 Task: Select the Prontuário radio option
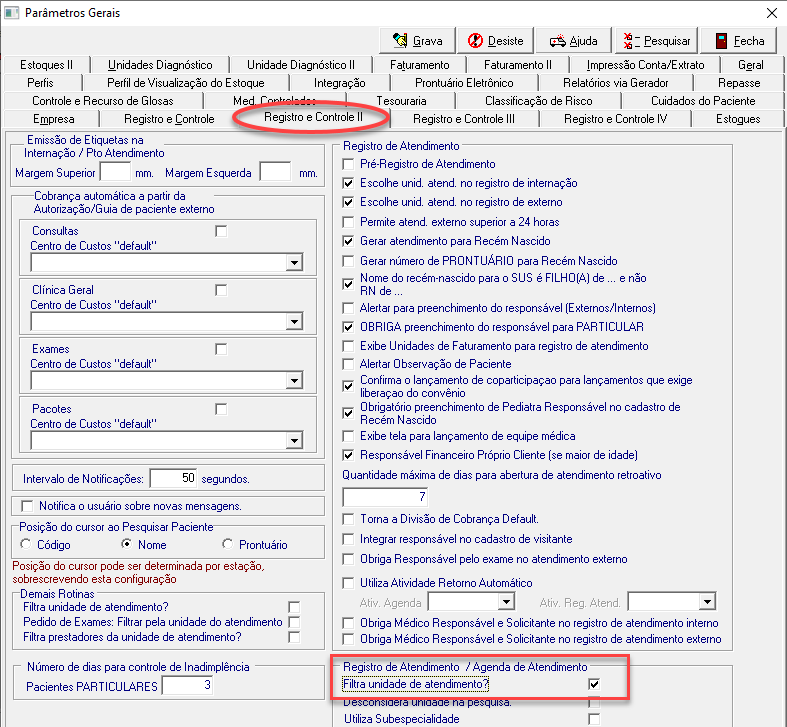click(x=228, y=544)
